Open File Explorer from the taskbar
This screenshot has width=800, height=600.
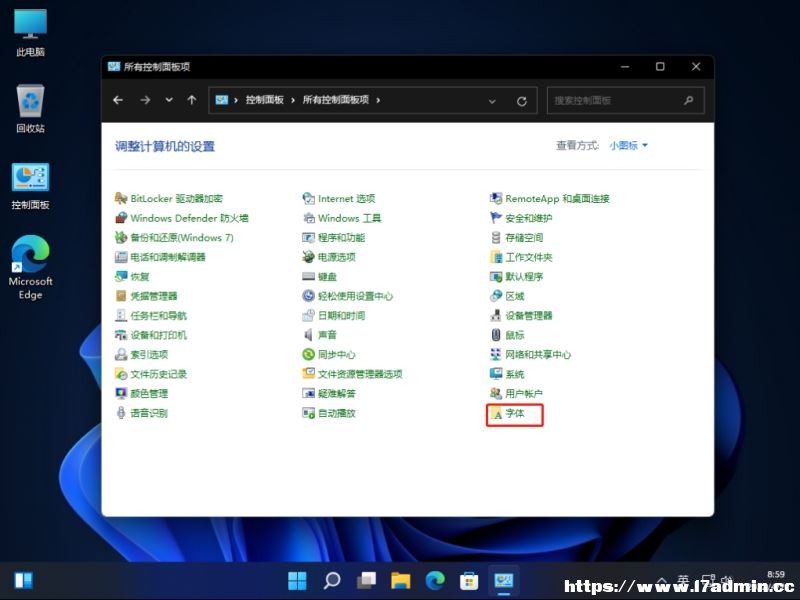401,580
